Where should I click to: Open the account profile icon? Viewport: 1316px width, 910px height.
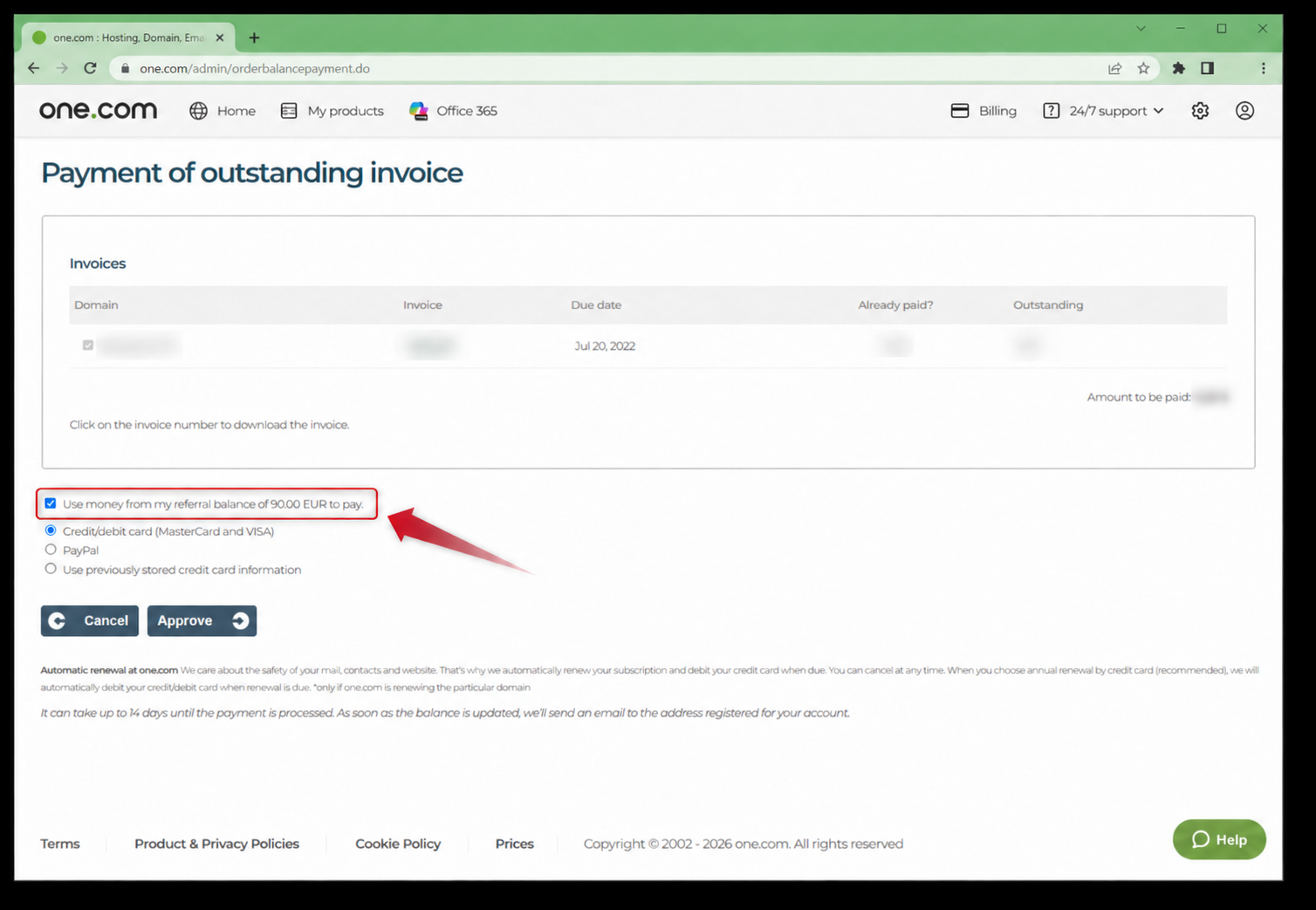(1244, 111)
